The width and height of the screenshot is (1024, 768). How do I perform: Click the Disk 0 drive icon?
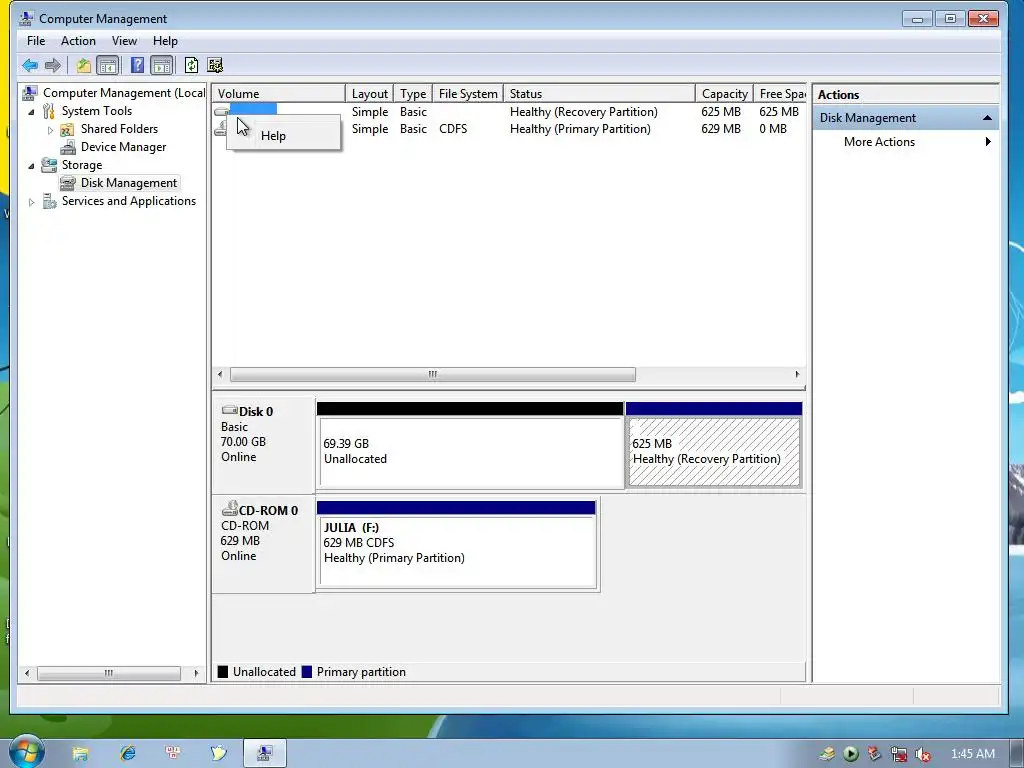[x=229, y=410]
